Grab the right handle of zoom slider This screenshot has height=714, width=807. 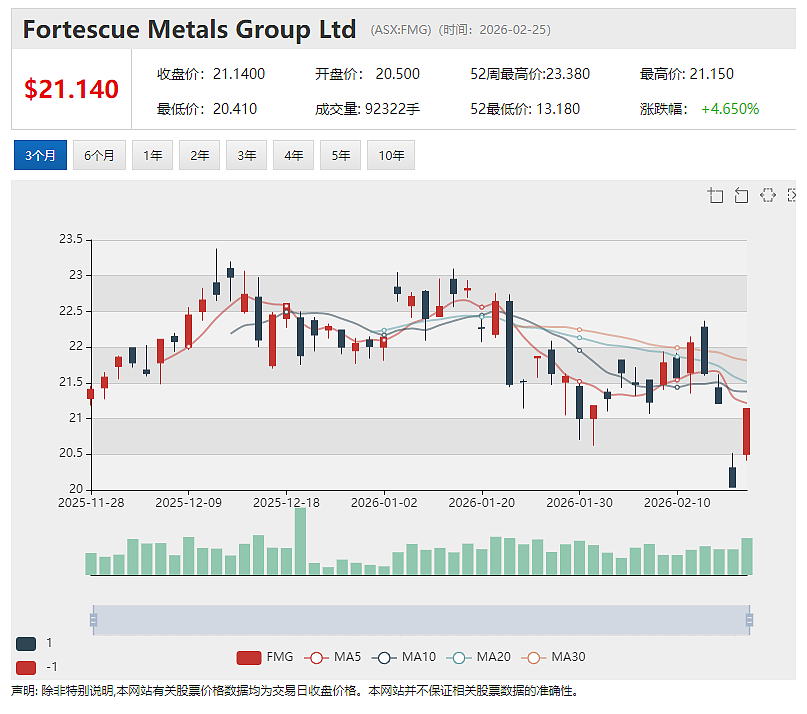(749, 620)
